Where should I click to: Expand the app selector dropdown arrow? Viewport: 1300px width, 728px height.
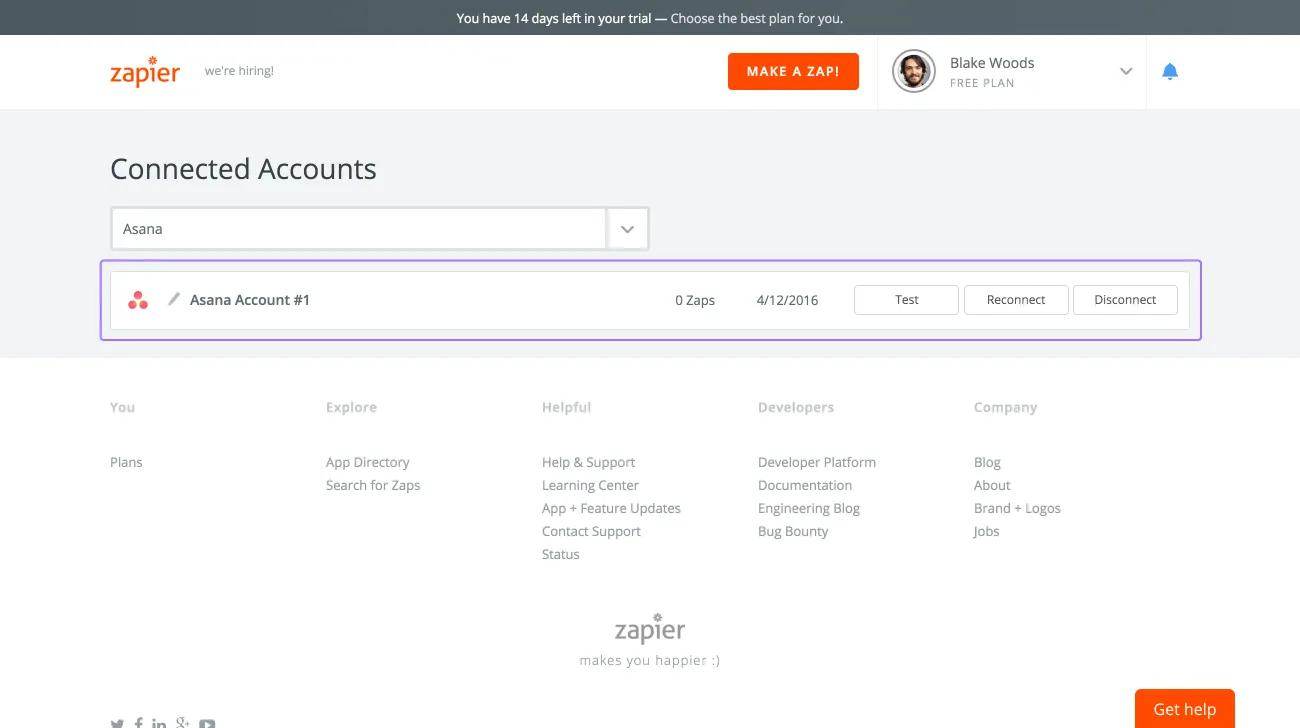627,229
